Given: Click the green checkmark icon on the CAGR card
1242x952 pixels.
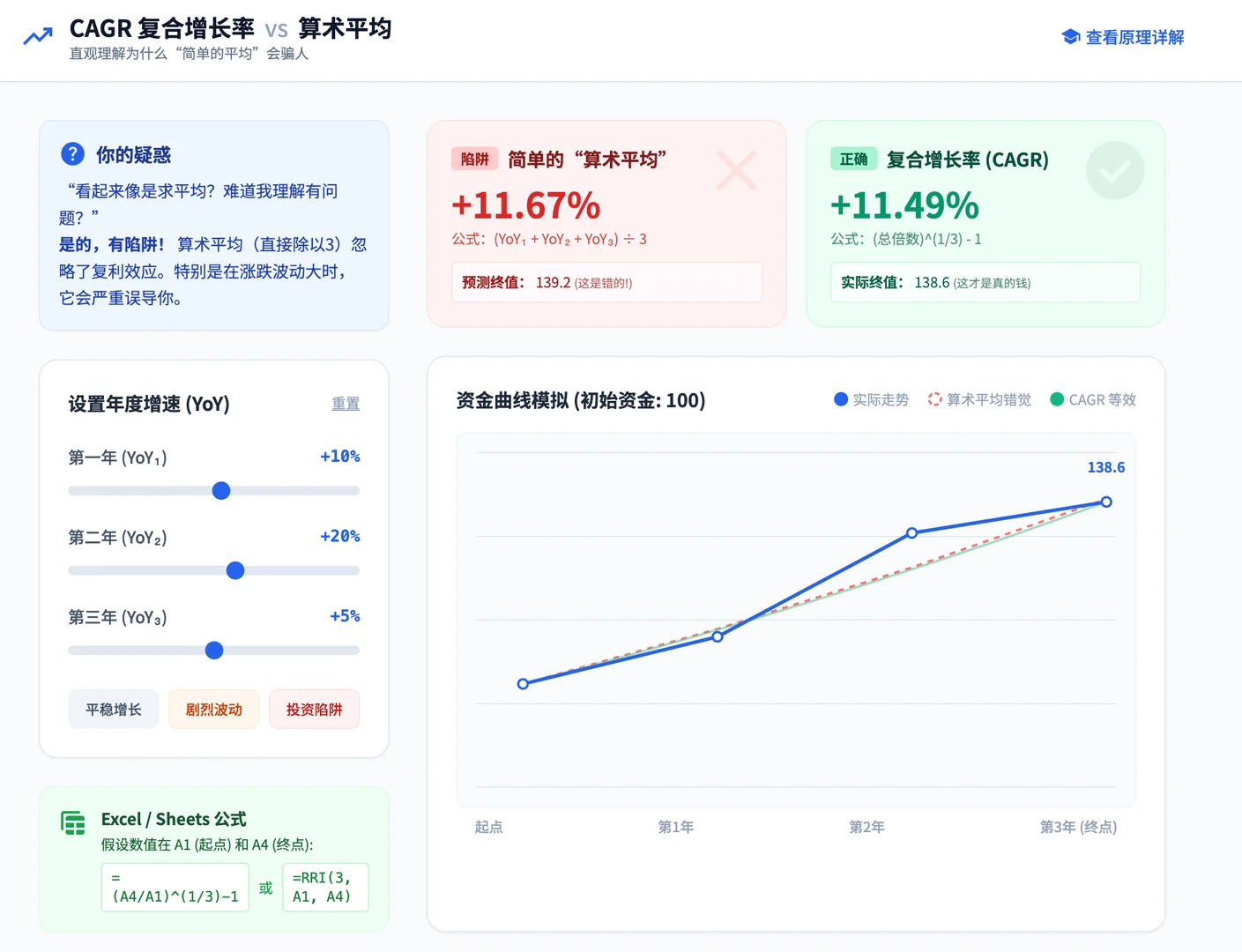Looking at the screenshot, I should click(x=1114, y=170).
